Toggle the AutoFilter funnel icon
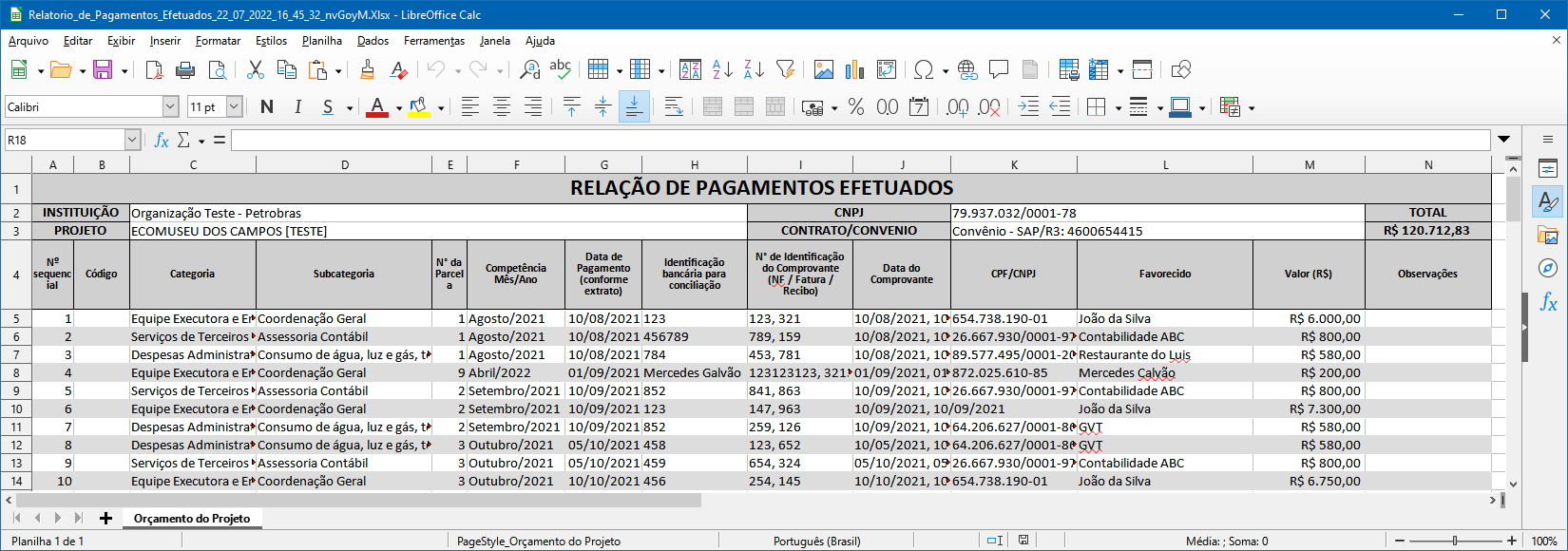 [785, 69]
